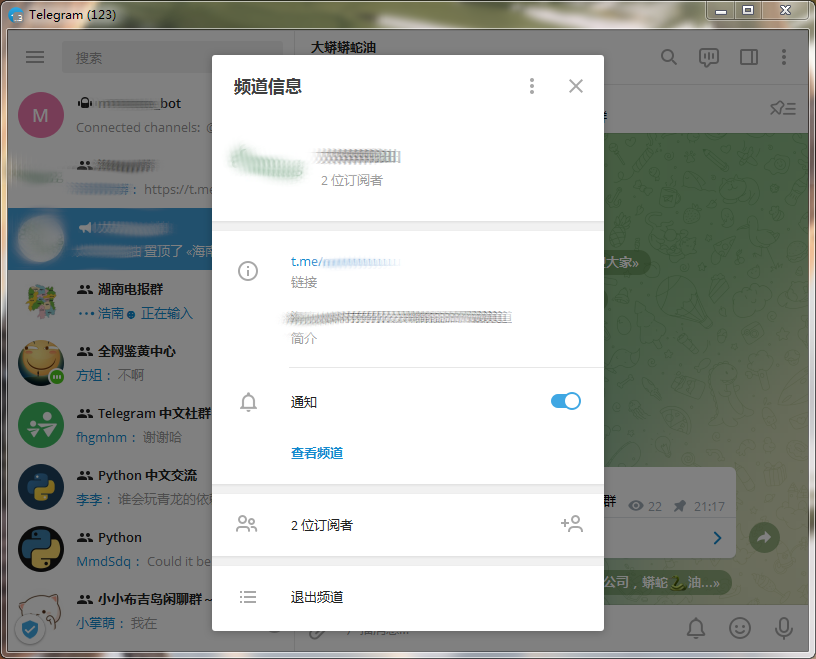Click the 查看频道 link
The image size is (816, 659).
pos(317,453)
